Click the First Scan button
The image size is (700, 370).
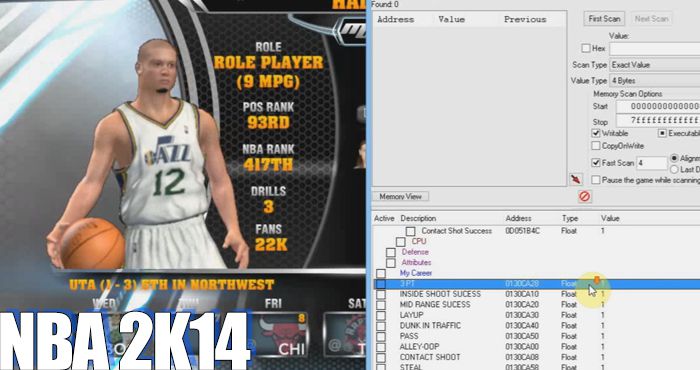click(x=604, y=19)
